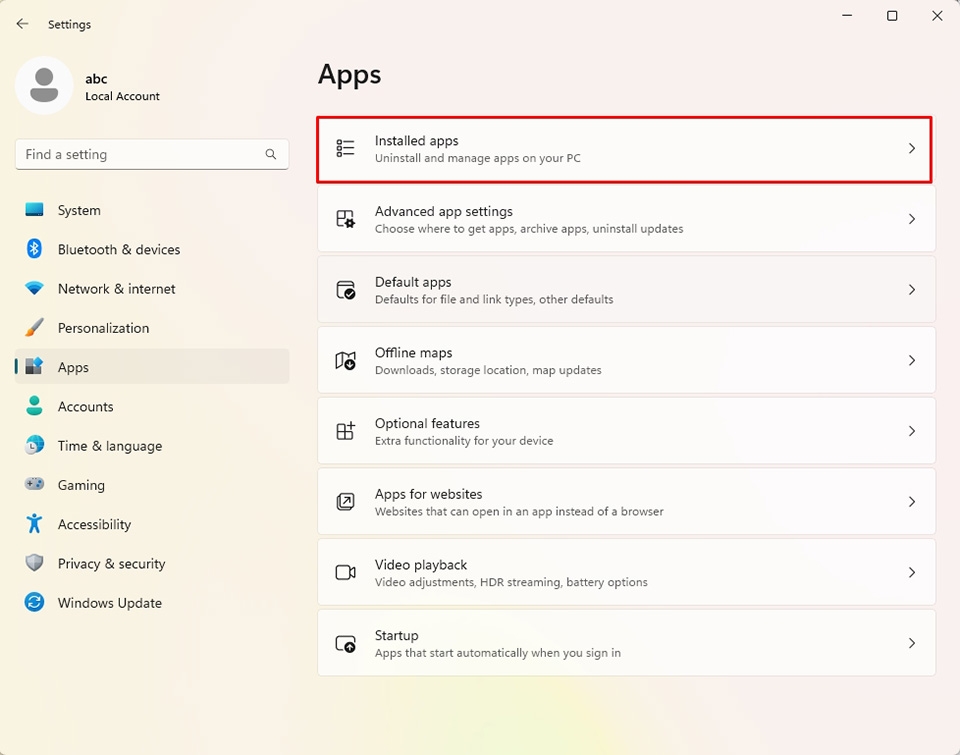Go to Bluetooth & devices section

tap(152, 249)
